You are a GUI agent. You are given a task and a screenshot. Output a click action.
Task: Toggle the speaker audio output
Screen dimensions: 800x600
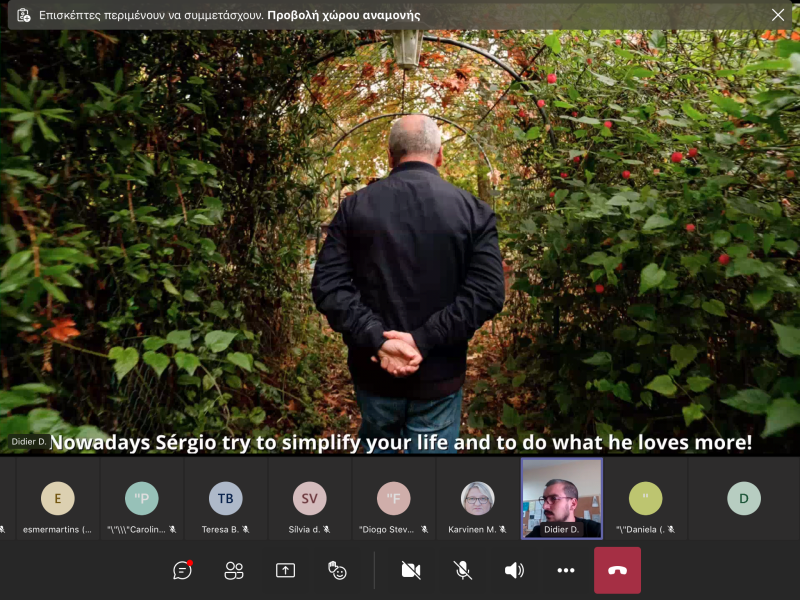click(514, 570)
